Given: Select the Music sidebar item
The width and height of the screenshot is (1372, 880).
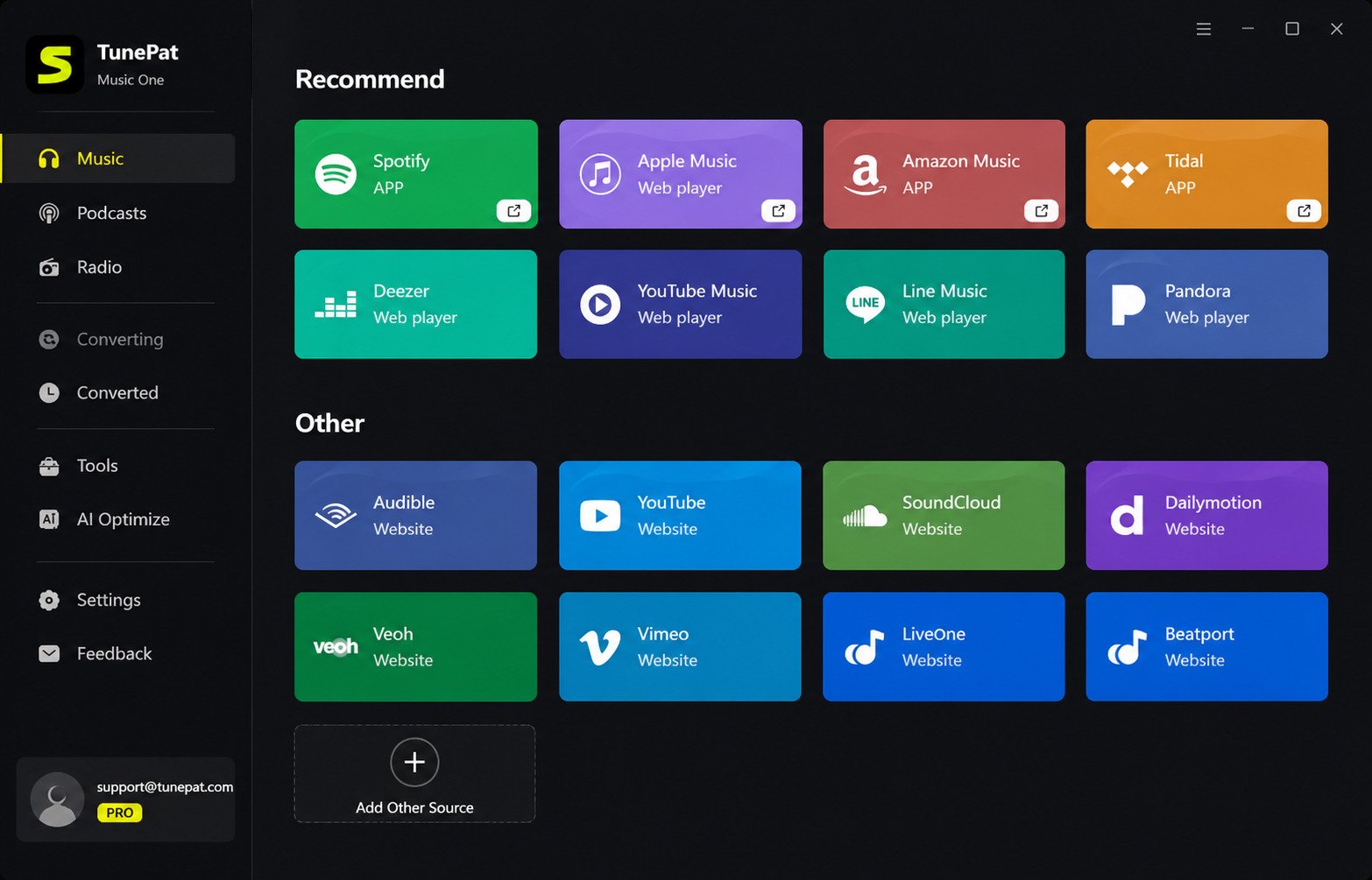Looking at the screenshot, I should pos(118,158).
